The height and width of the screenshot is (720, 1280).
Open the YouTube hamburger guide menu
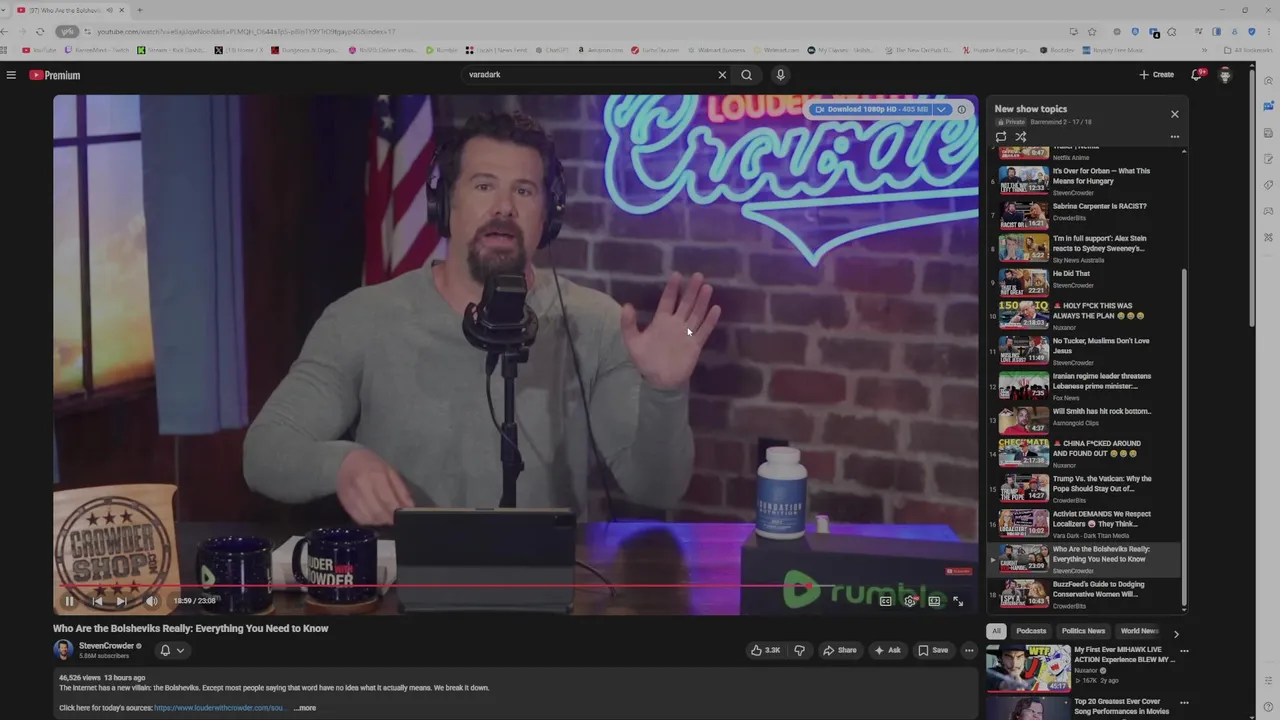point(11,75)
